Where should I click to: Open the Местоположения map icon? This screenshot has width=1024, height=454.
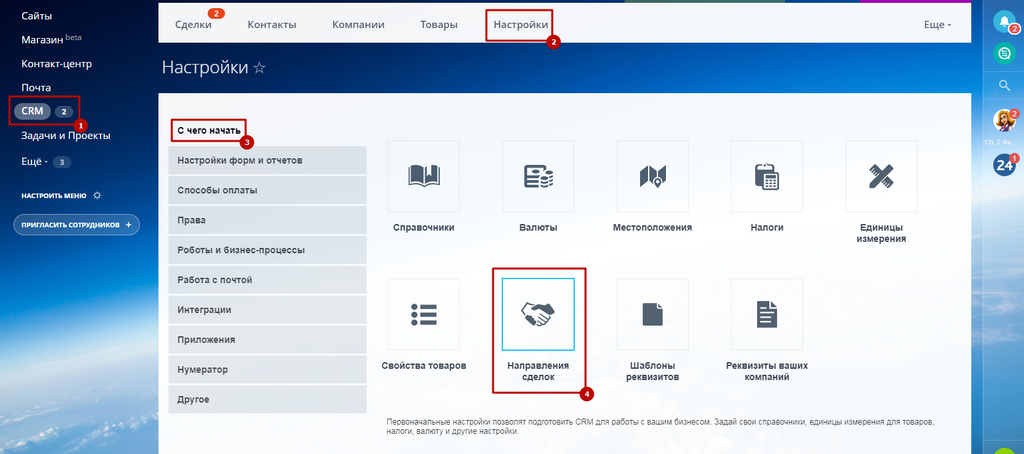(x=652, y=176)
